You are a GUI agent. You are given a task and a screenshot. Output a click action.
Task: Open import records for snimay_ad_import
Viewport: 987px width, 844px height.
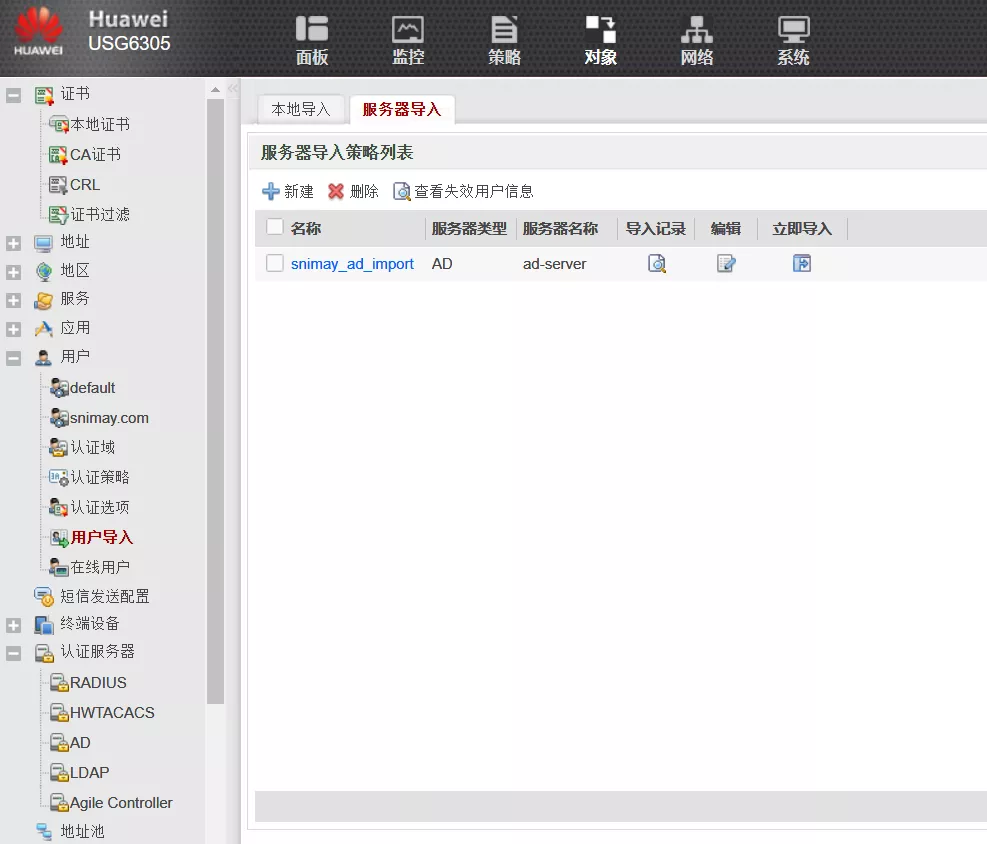click(656, 264)
